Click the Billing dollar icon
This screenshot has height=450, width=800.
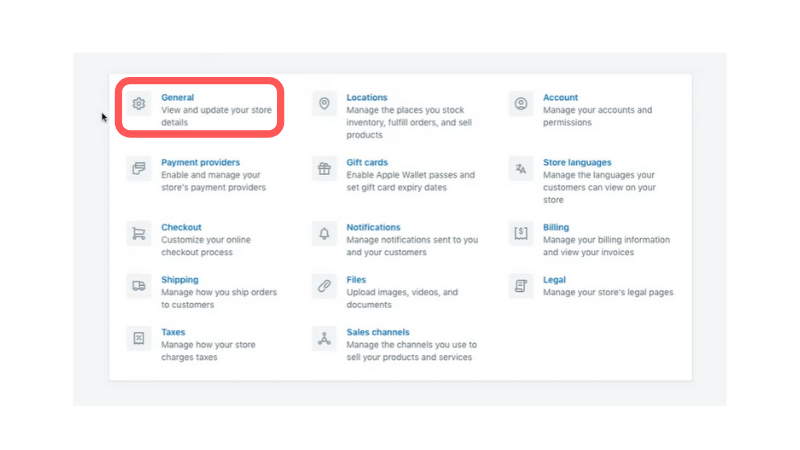click(520, 233)
